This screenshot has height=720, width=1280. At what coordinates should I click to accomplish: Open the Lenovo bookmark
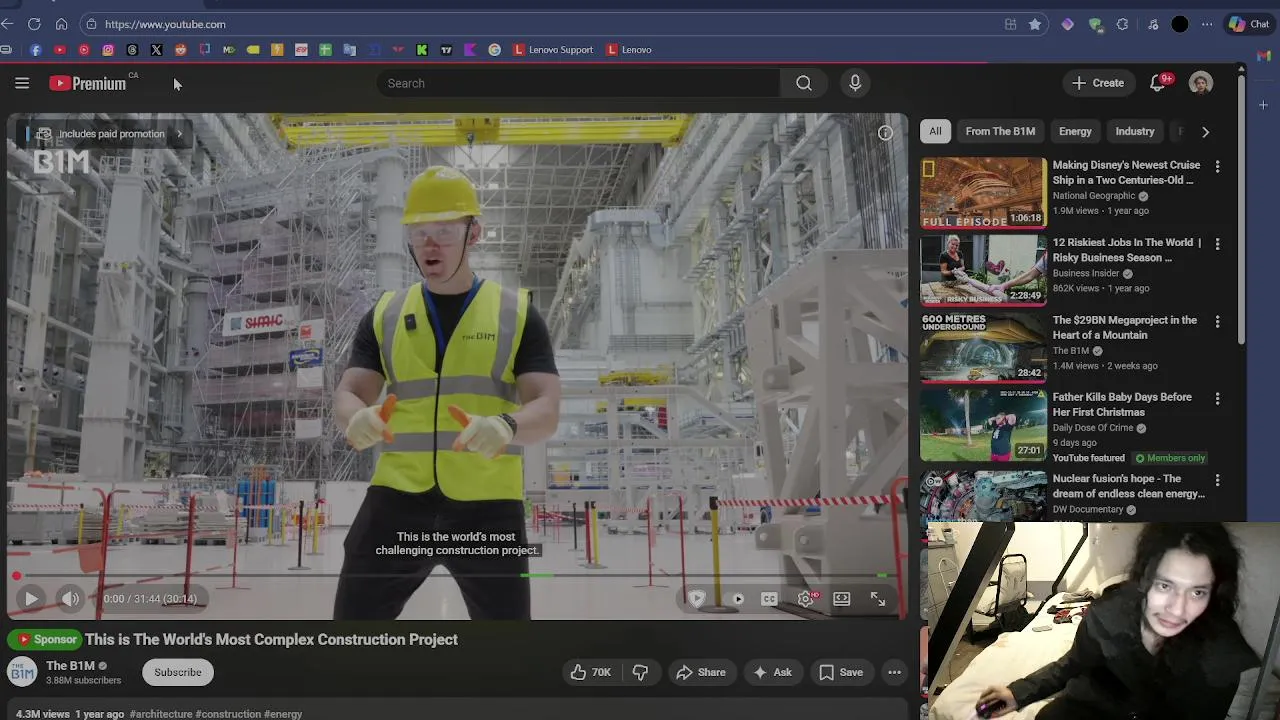[x=629, y=50]
